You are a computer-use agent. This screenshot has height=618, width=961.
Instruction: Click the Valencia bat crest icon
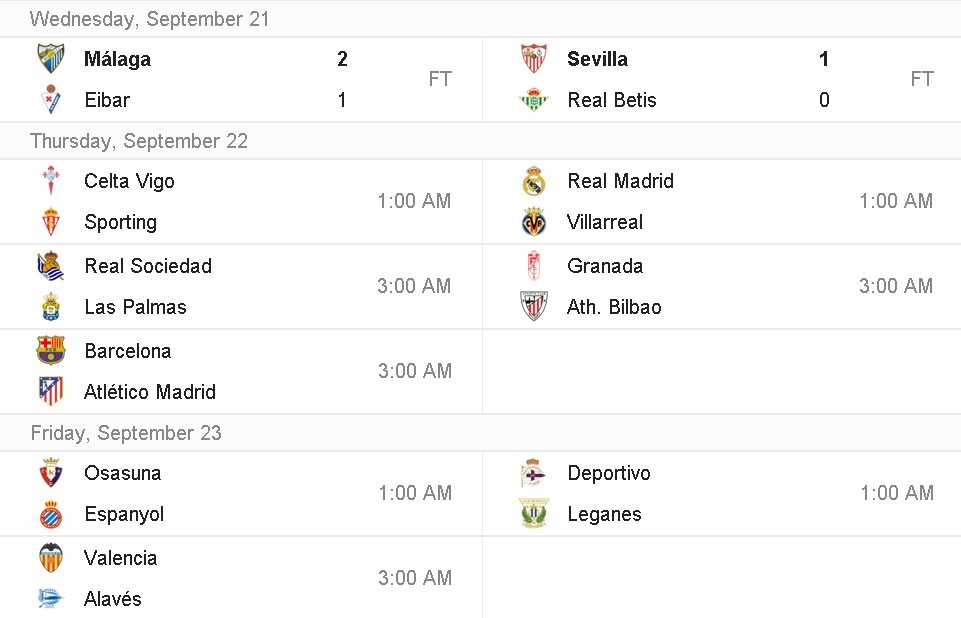click(x=51, y=558)
